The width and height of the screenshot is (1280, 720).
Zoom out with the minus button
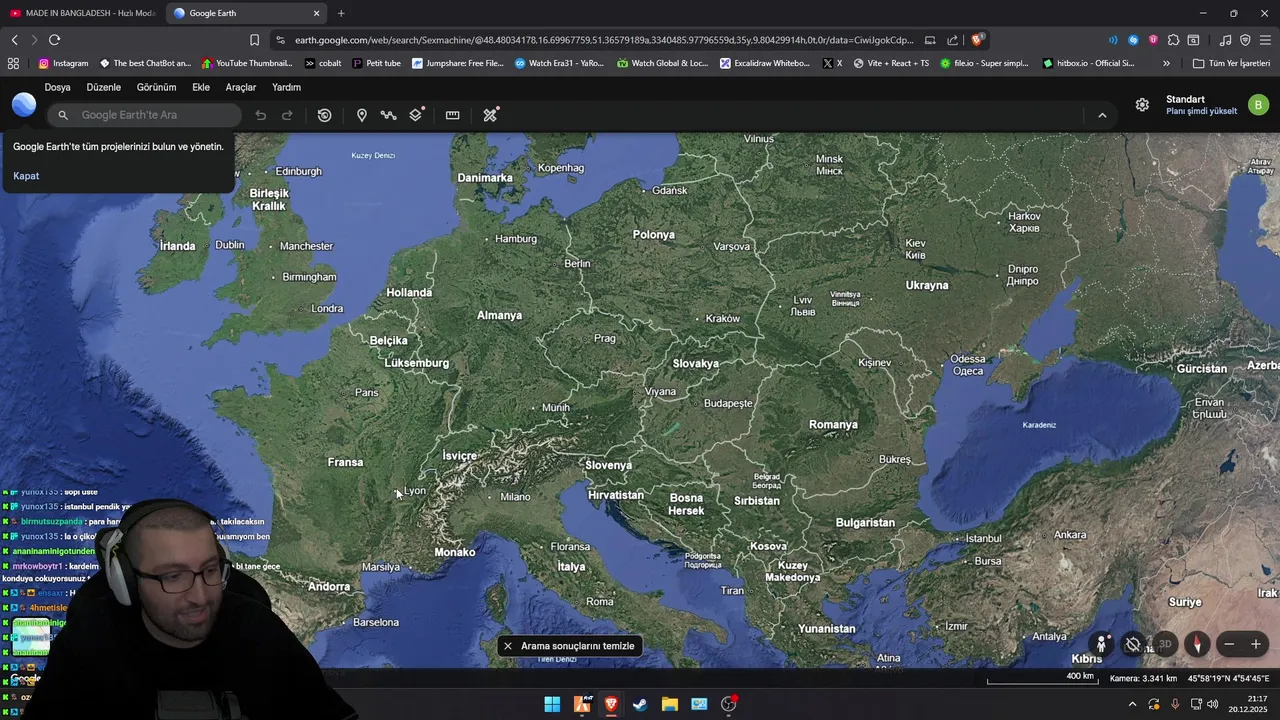point(1230,645)
